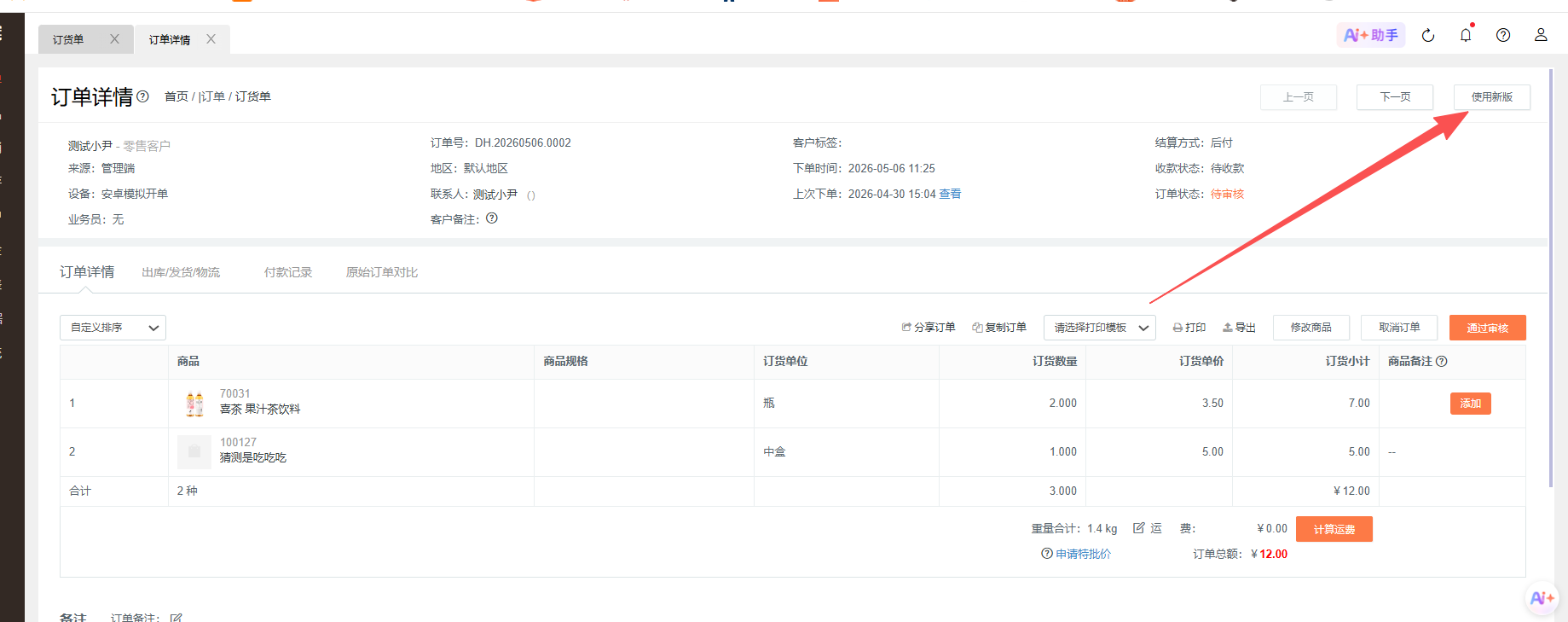The height and width of the screenshot is (622, 1568).
Task: Click the 复制订单 copy icon
Action: pos(977,328)
